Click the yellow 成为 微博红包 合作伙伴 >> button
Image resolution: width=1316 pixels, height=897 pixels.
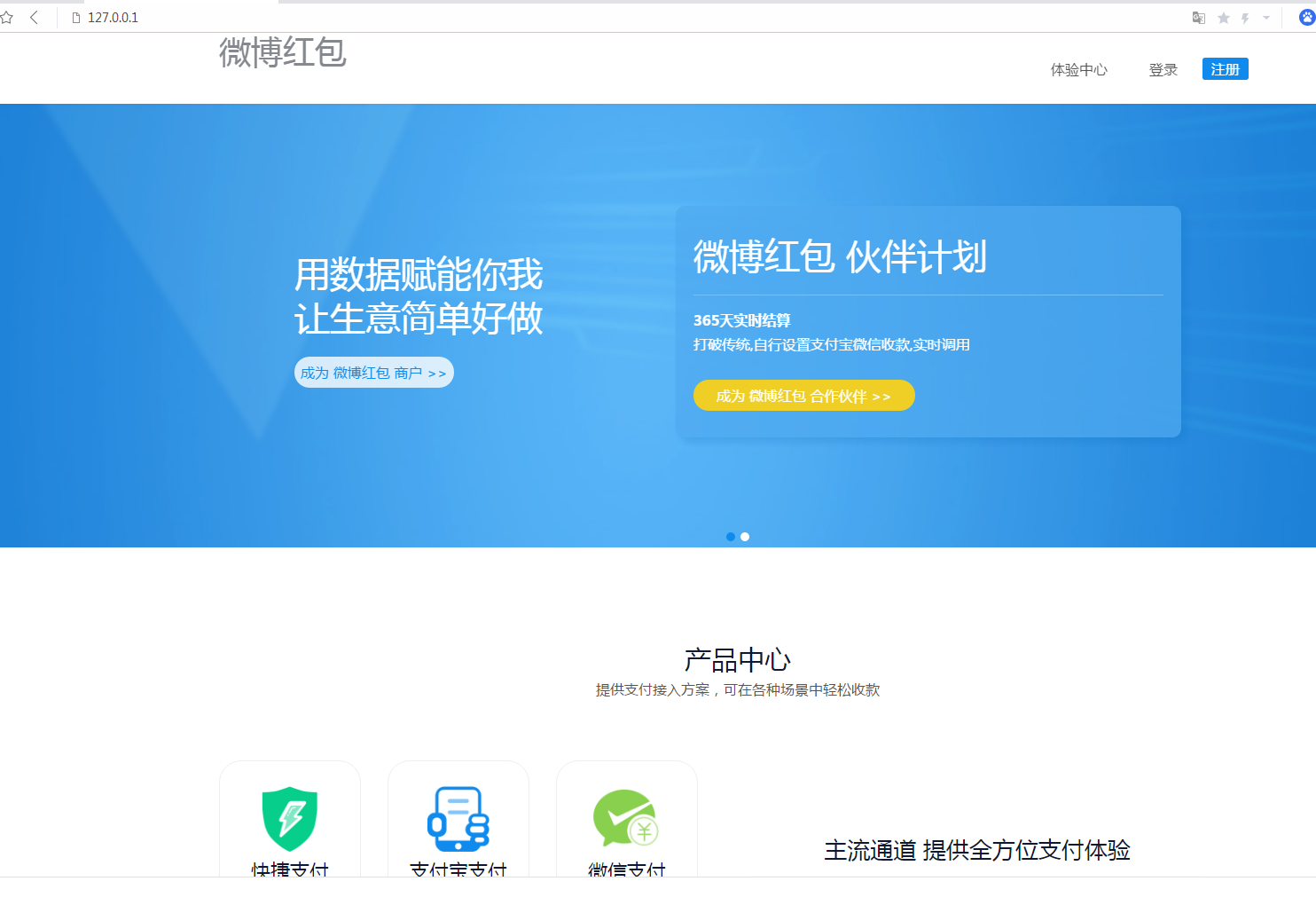[x=804, y=396]
